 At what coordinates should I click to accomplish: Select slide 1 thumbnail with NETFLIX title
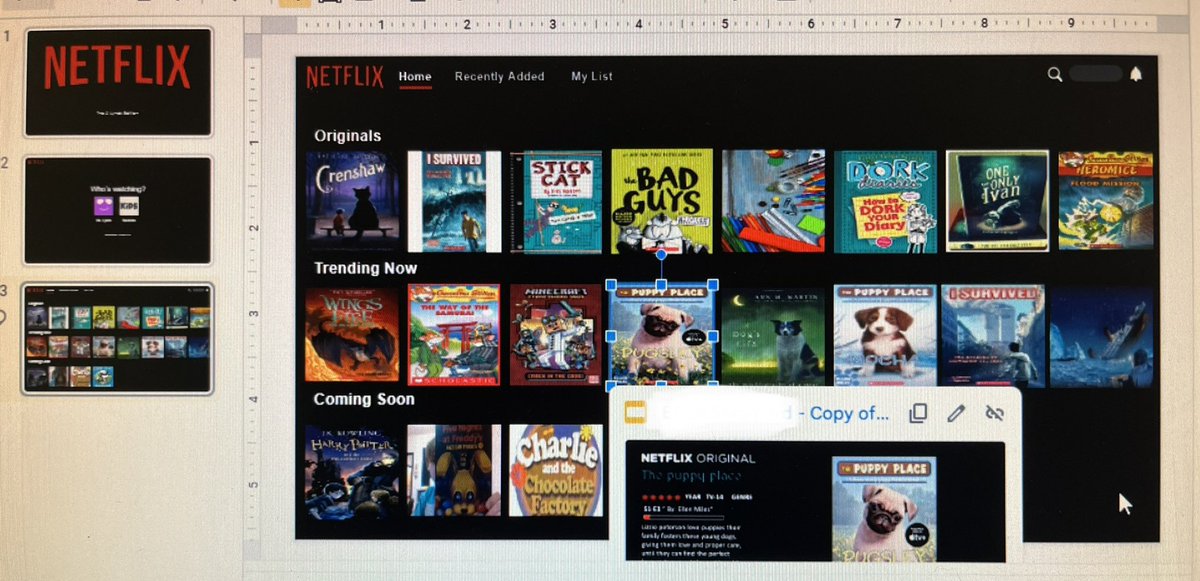pyautogui.click(x=118, y=81)
